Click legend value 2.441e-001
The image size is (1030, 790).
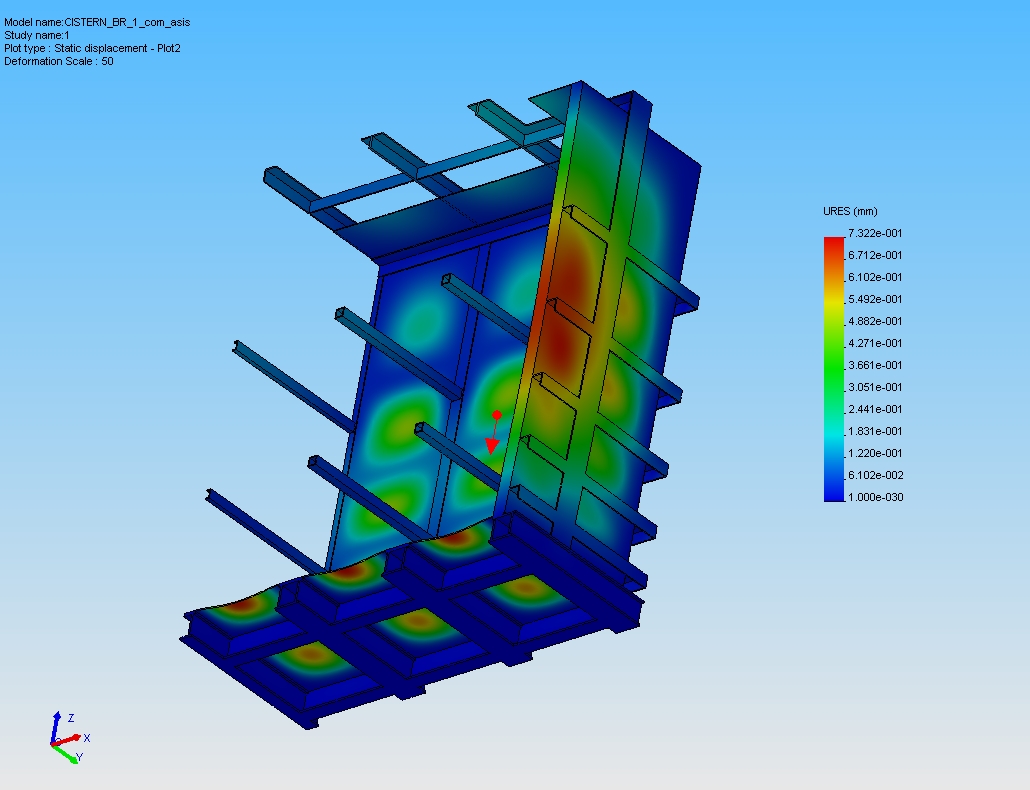click(875, 409)
